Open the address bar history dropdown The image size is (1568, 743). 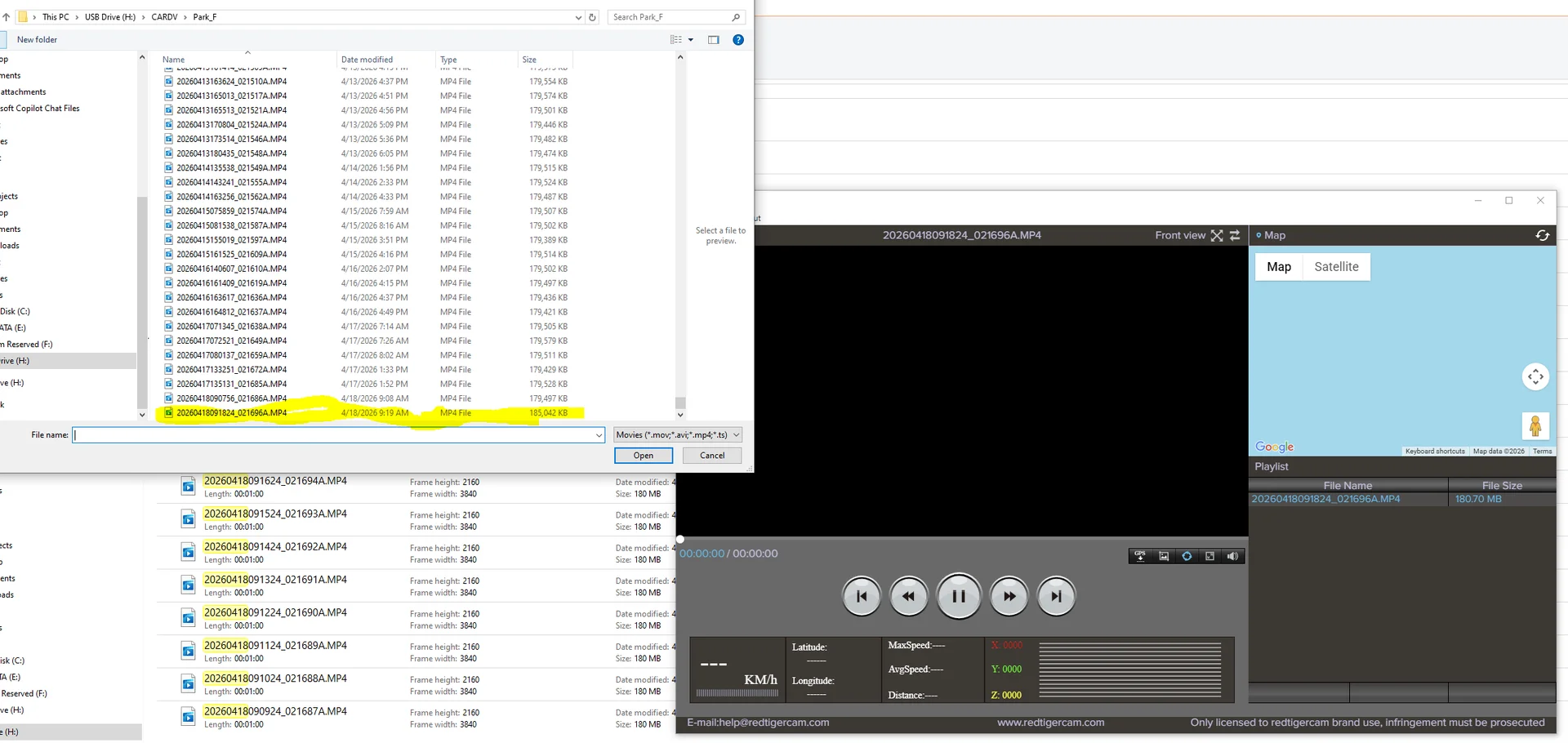coord(578,17)
